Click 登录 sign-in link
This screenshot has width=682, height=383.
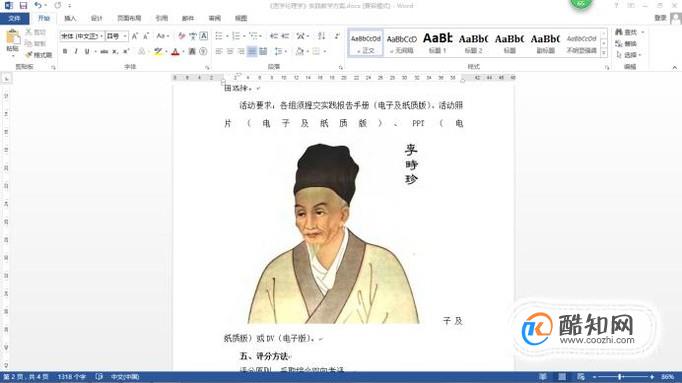point(660,18)
